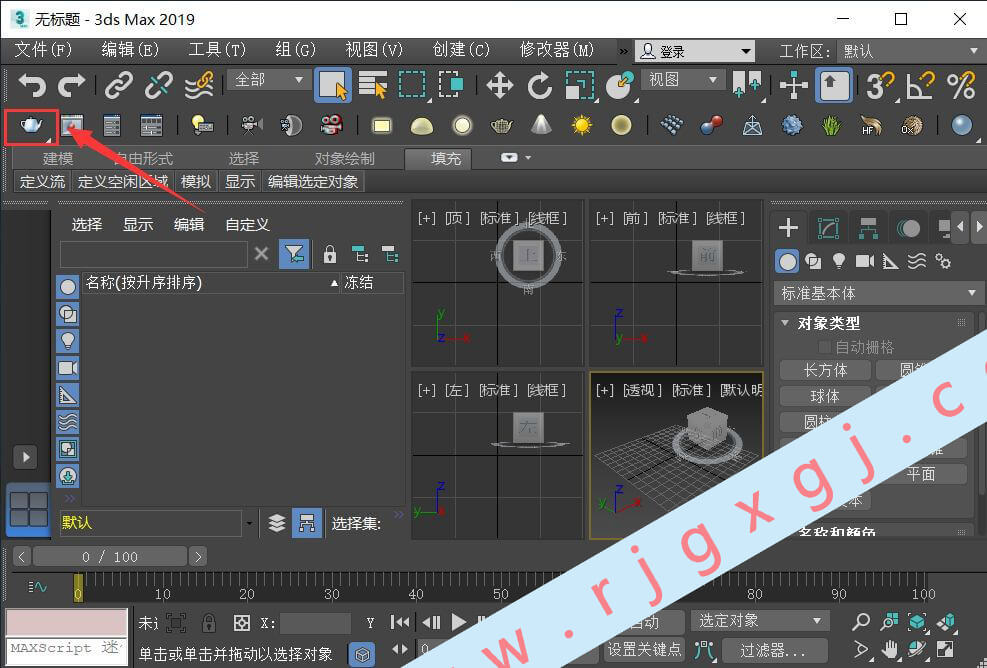Toggle geometry display filter in Scene Explorer
Image resolution: width=987 pixels, height=668 pixels.
coord(68,287)
